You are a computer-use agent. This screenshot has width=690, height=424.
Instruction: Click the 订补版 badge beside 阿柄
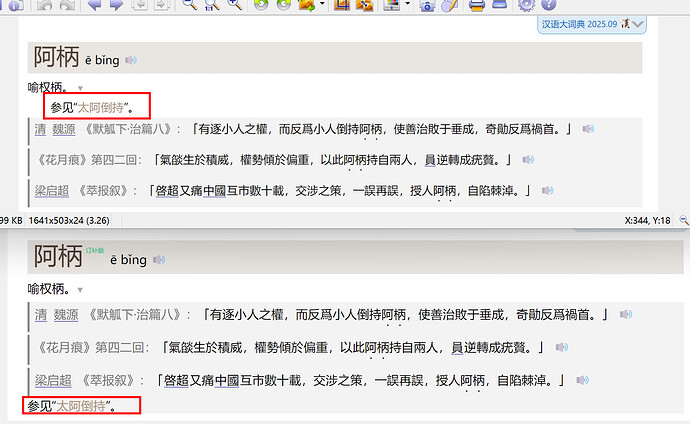(x=95, y=250)
